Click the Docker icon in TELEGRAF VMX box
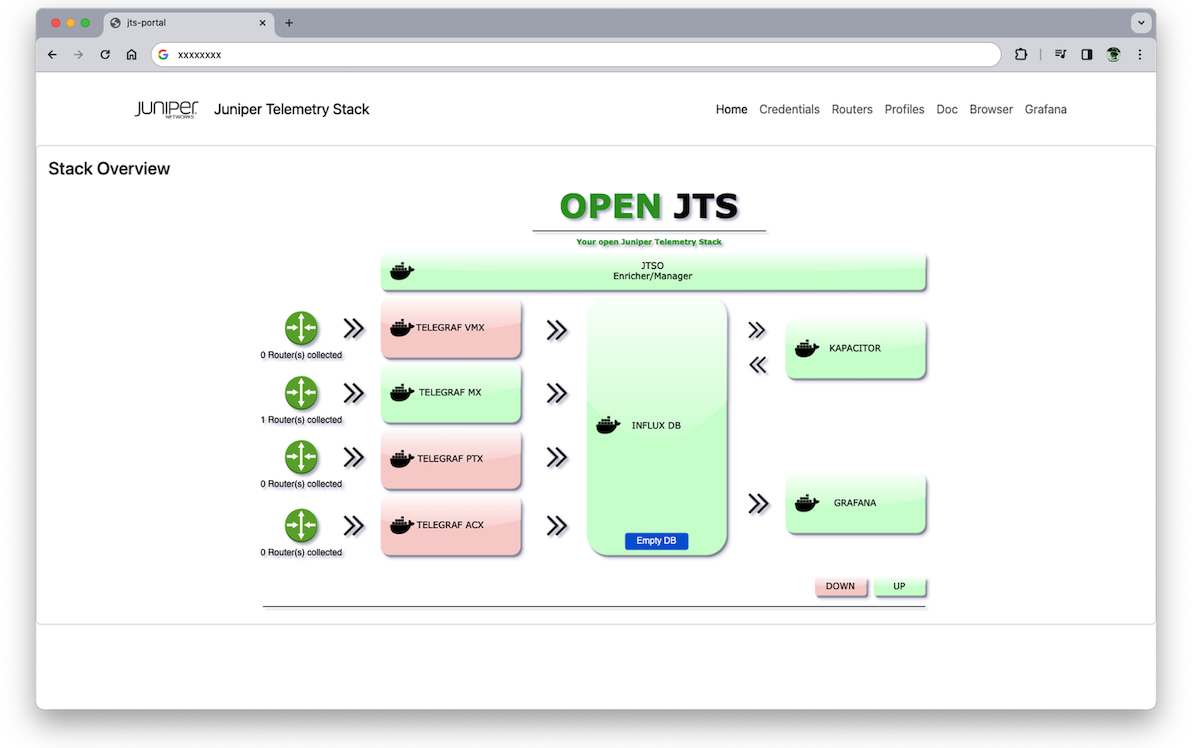The height and width of the screenshot is (748, 1200). pos(402,327)
